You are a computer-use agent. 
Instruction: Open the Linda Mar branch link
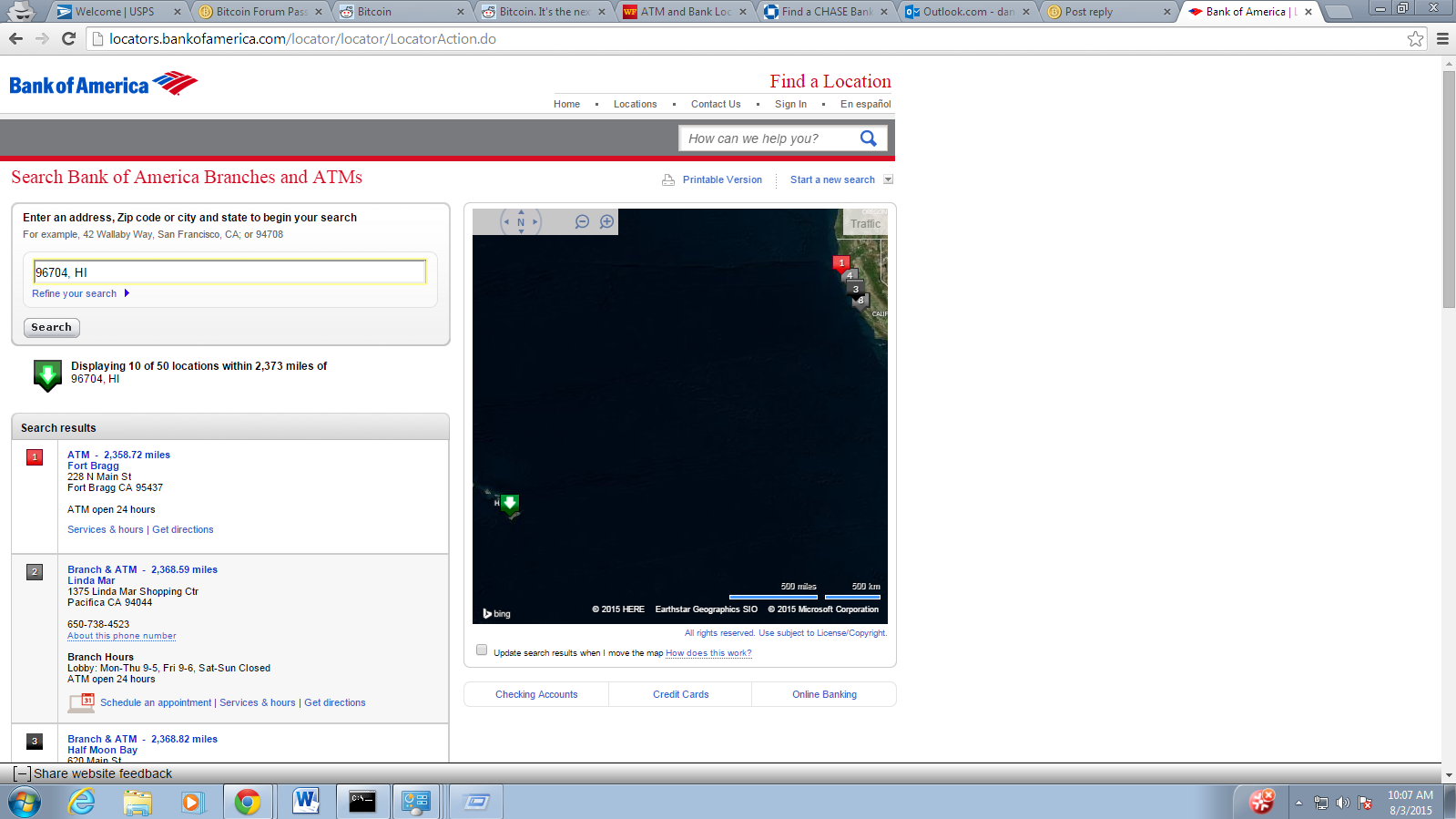(91, 580)
